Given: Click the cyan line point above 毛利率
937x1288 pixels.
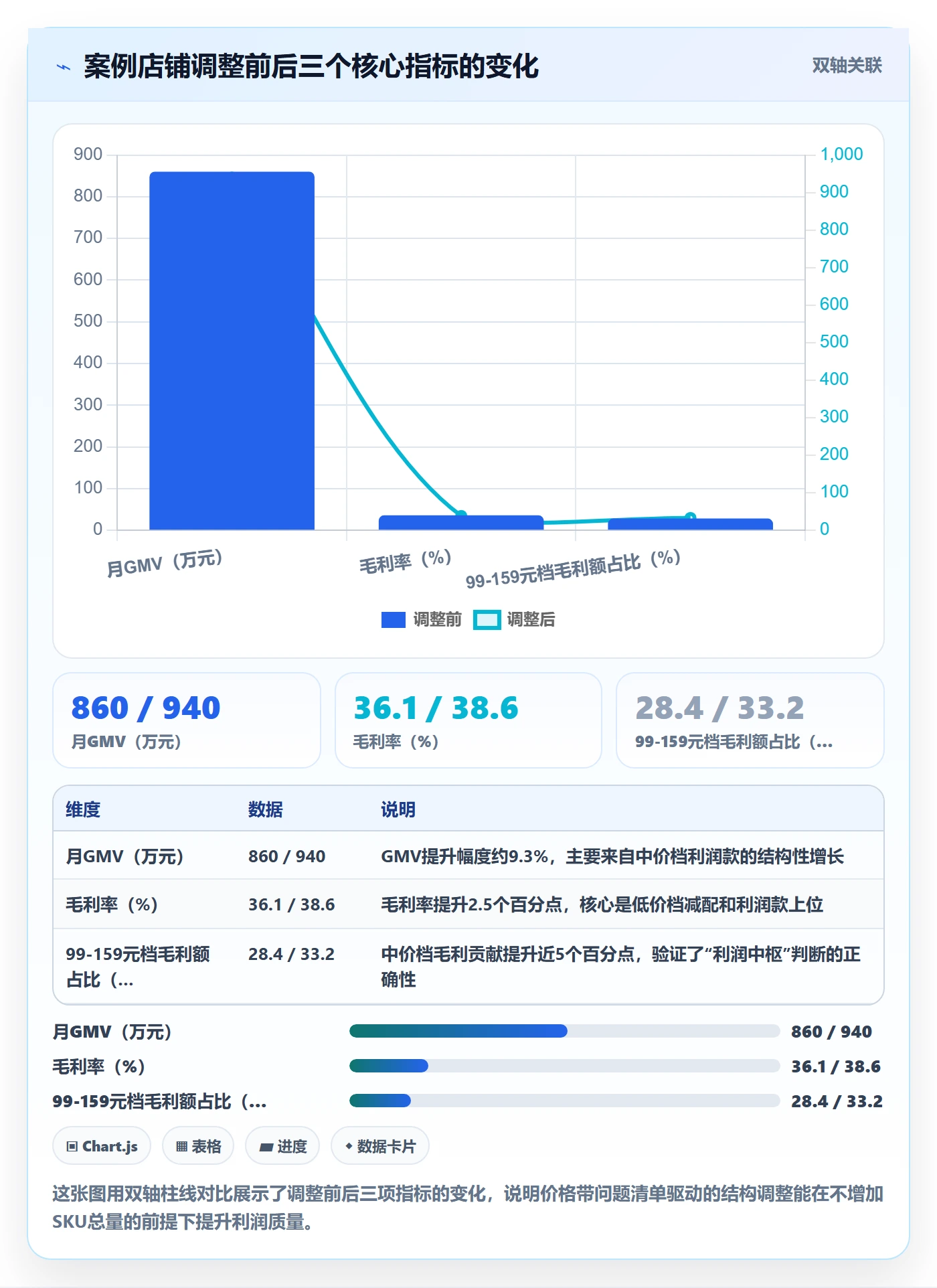Looking at the screenshot, I should tap(461, 515).
